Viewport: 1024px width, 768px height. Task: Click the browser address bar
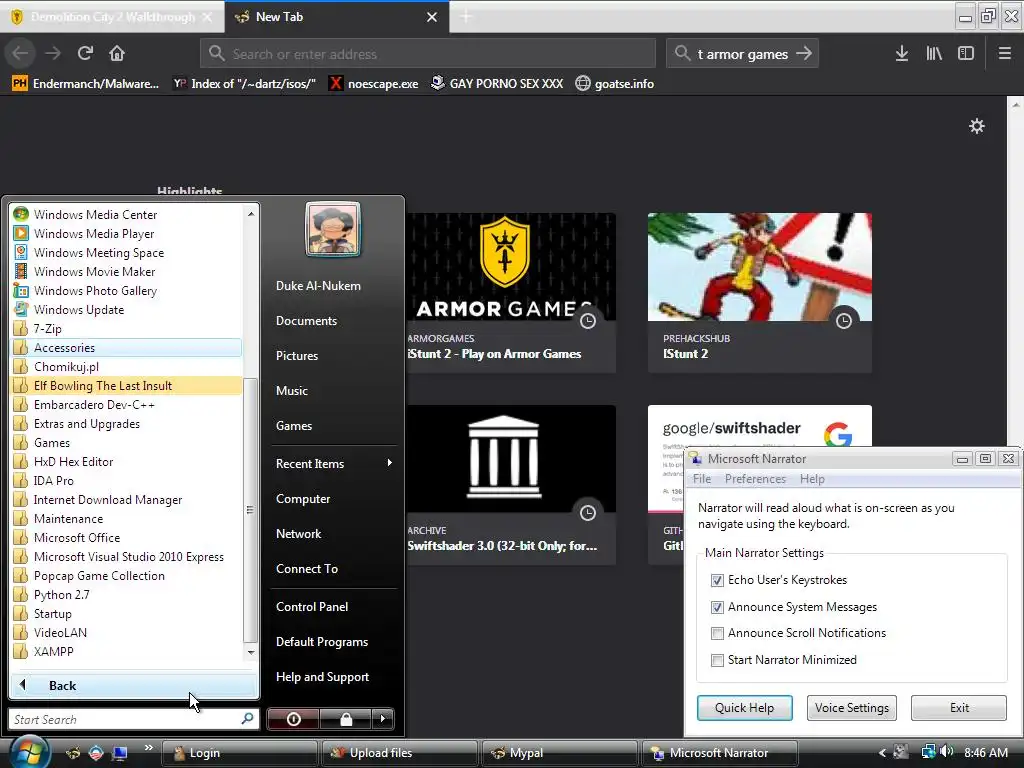428,54
